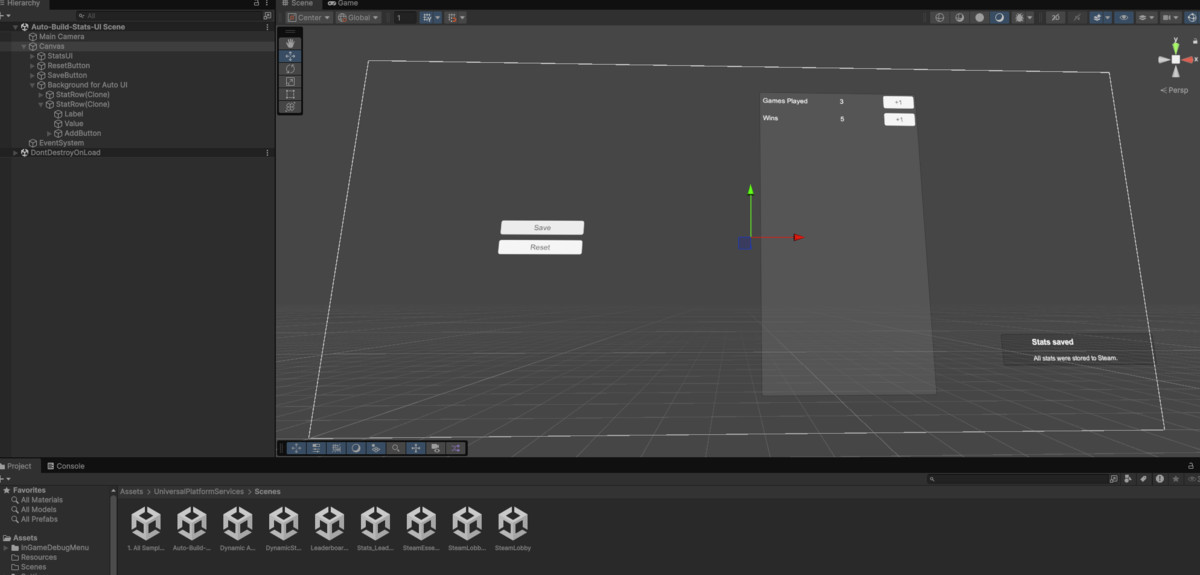Open the Global handle rotation dropdown
This screenshot has height=575, width=1200.
[x=358, y=18]
